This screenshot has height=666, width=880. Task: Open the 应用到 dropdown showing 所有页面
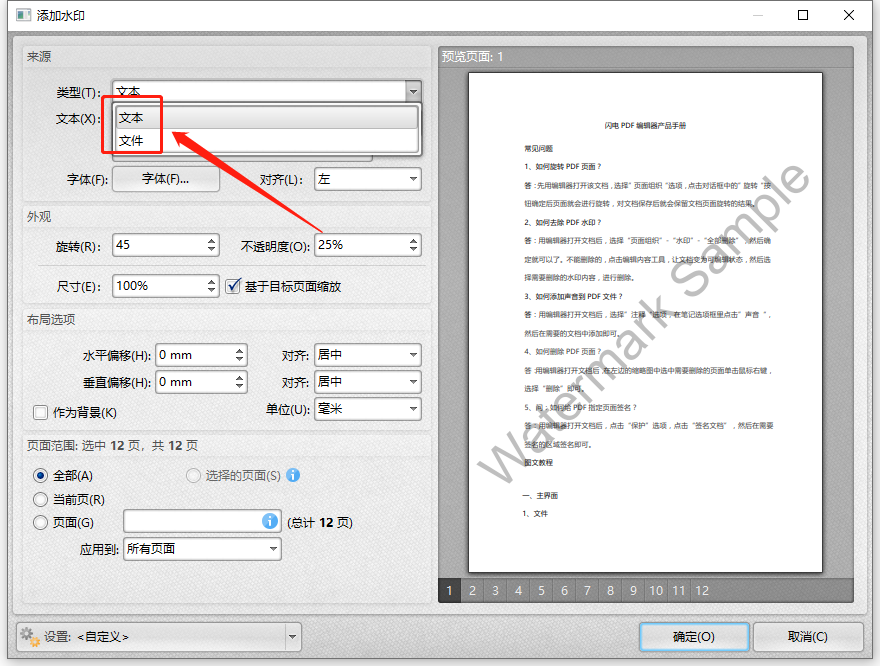pyautogui.click(x=202, y=549)
